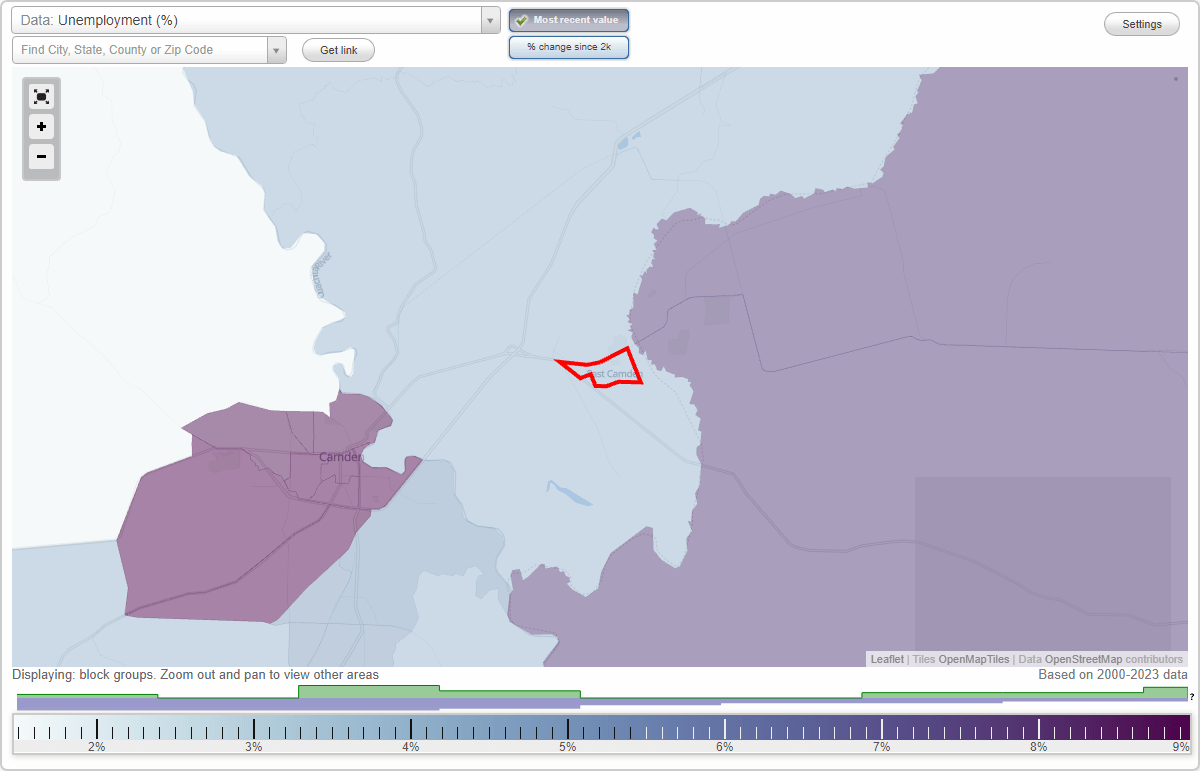Viewport: 1200px width, 771px height.
Task: Click the full extent map icon
Action: tap(41, 96)
